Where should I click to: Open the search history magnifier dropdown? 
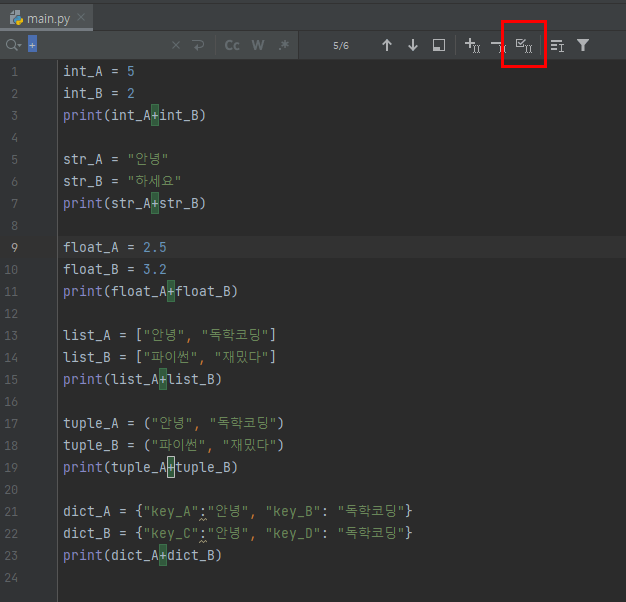click(x=13, y=45)
